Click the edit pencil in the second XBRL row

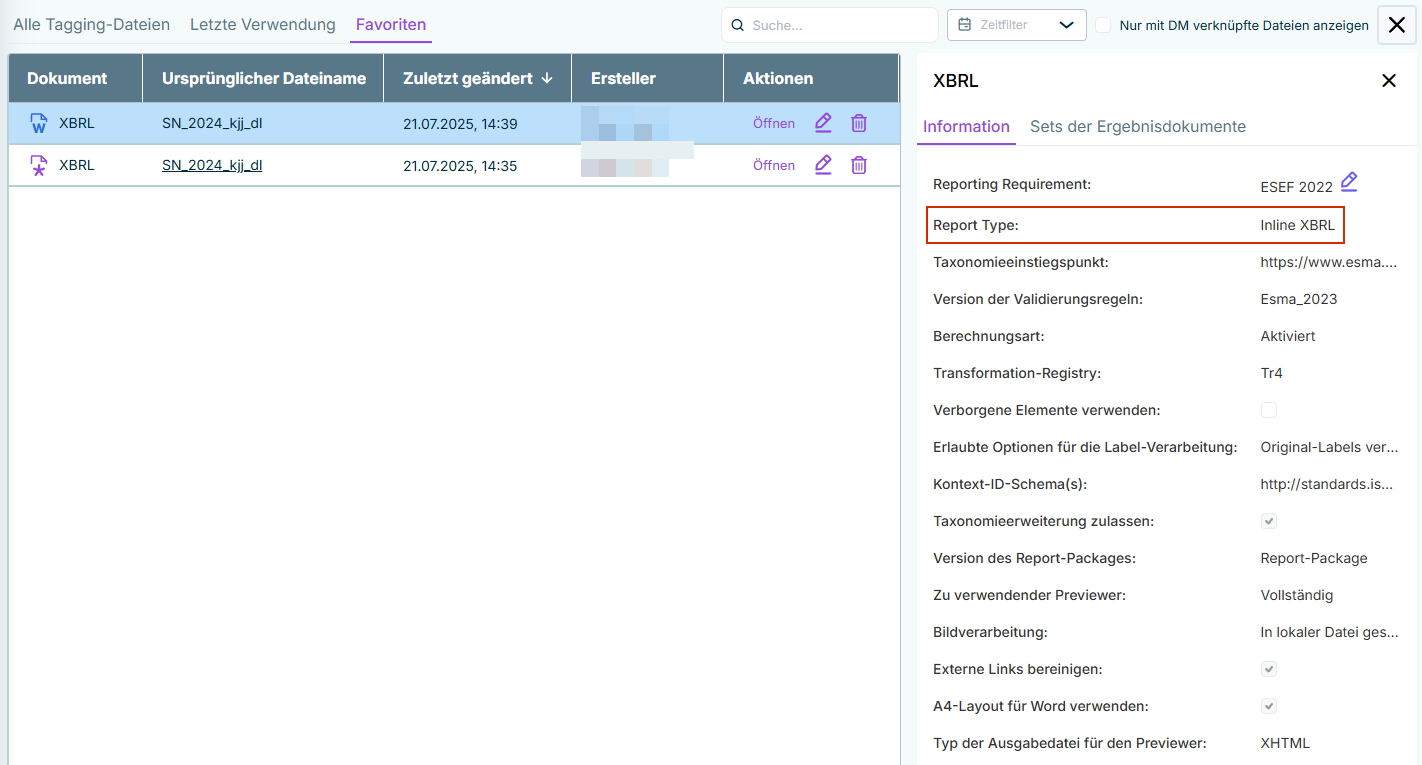823,165
